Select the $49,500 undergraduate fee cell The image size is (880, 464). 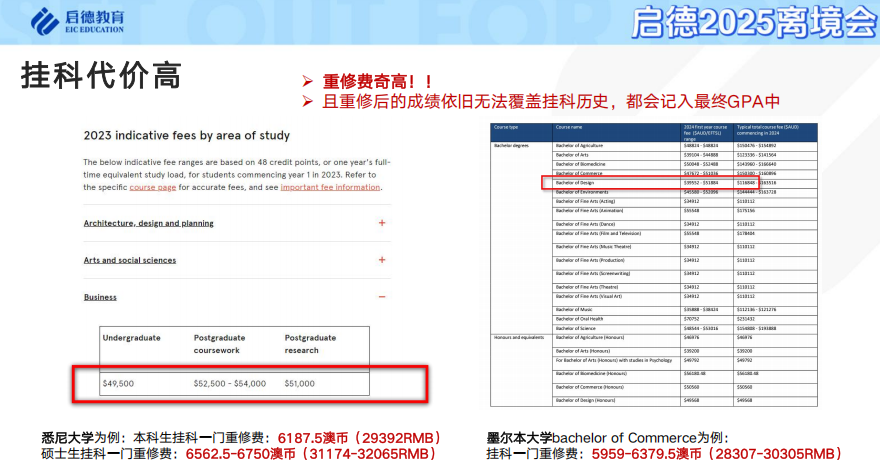tap(118, 384)
